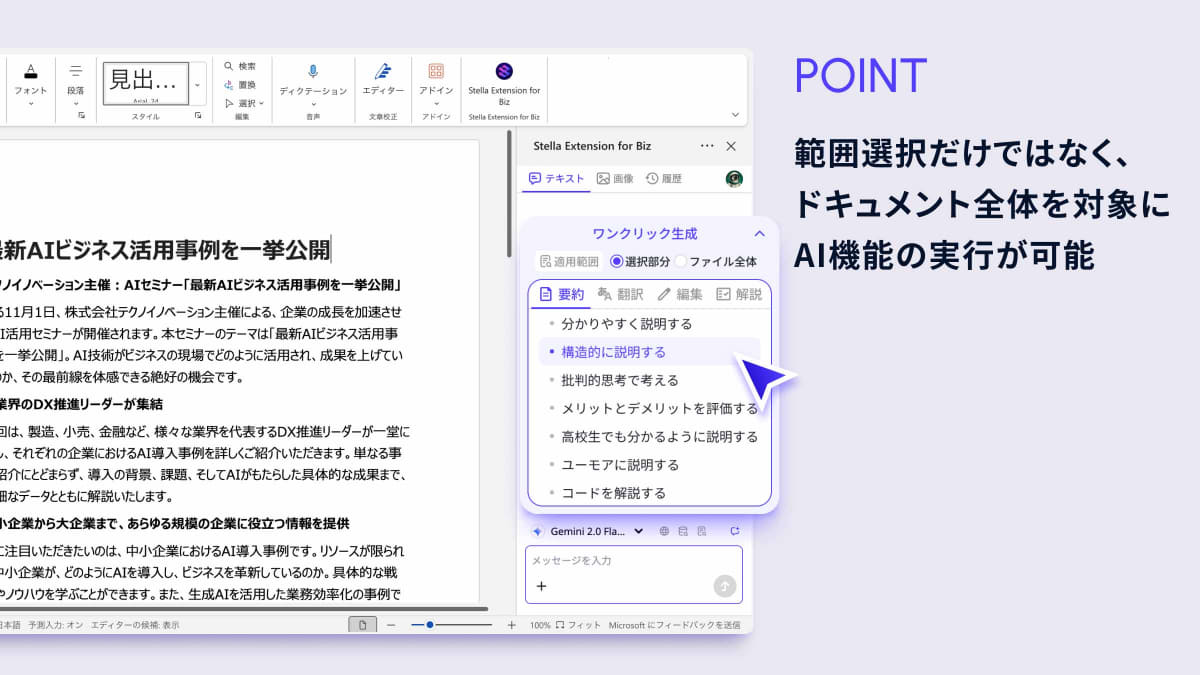Click the document horizontal scrollbar
Image resolution: width=1200 pixels, height=675 pixels.
(243, 608)
